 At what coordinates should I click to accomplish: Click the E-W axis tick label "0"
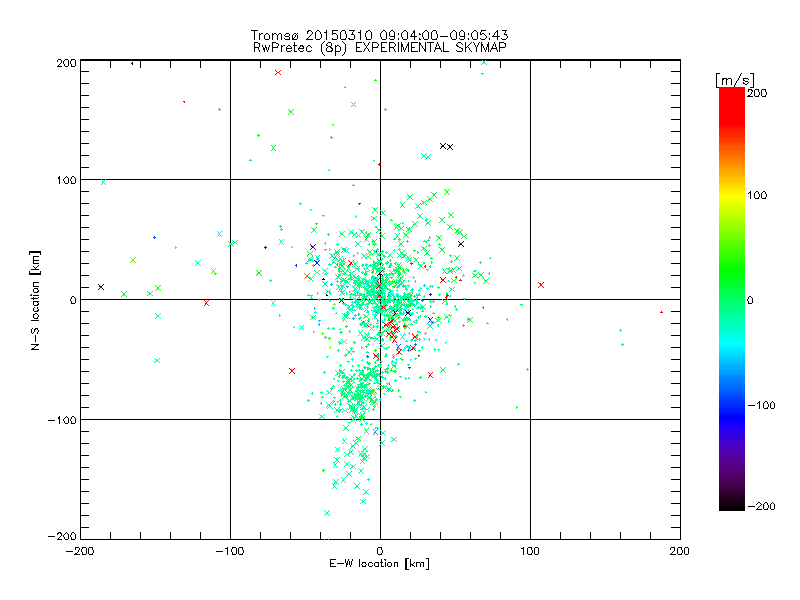380,551
